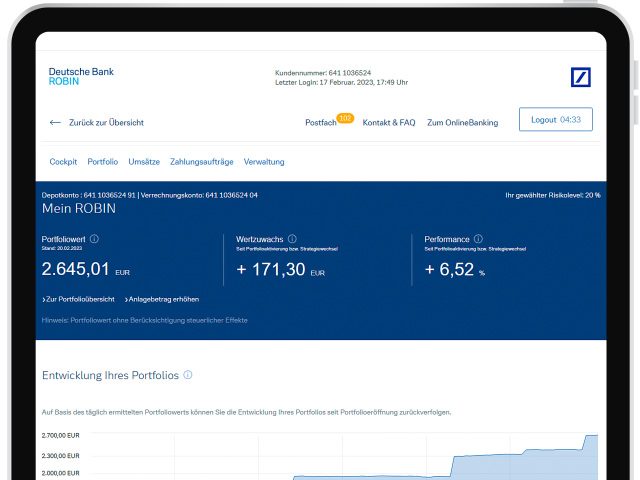640x480 pixels.
Task: Click the back arrow beside Zurück zur Übersicht
Action: [x=55, y=122]
